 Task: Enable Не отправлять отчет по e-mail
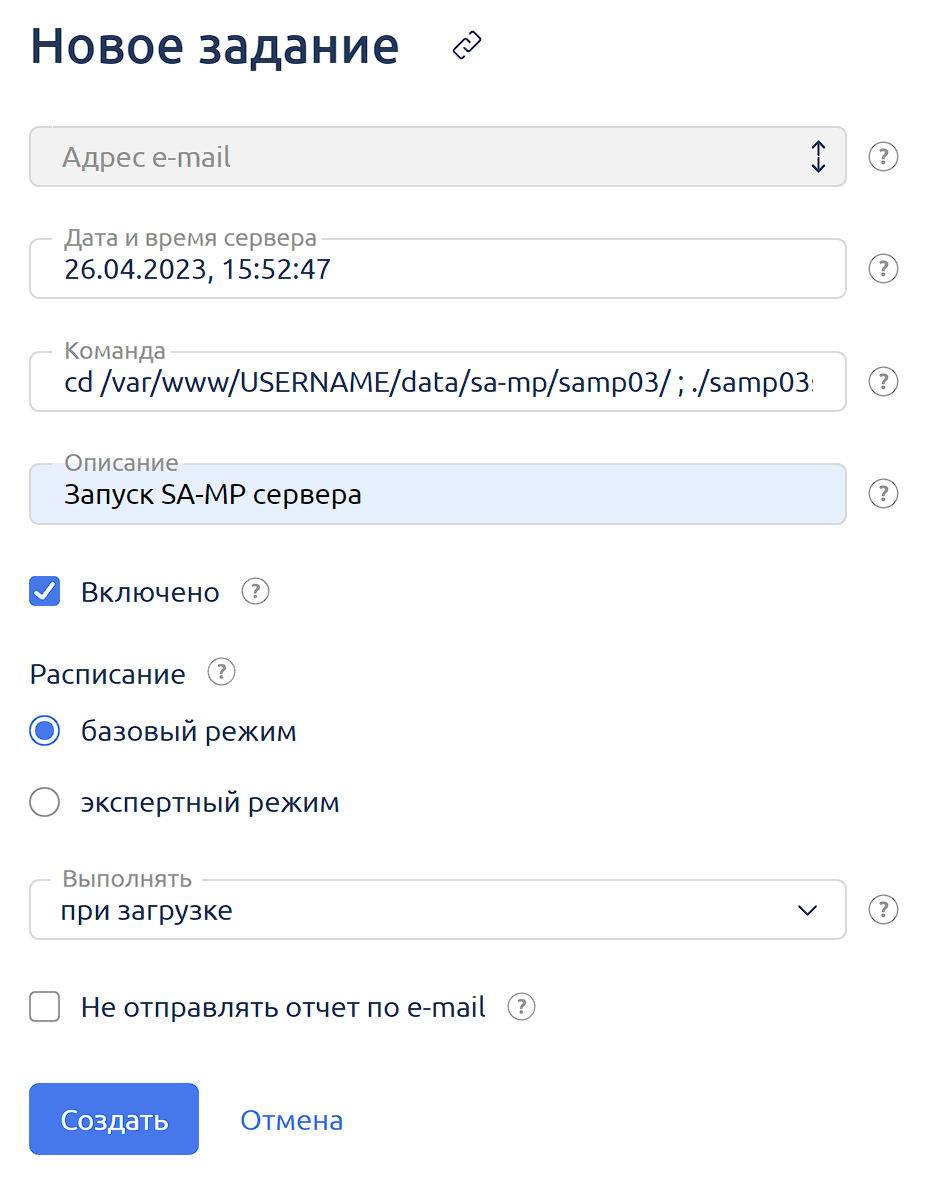(x=45, y=1007)
